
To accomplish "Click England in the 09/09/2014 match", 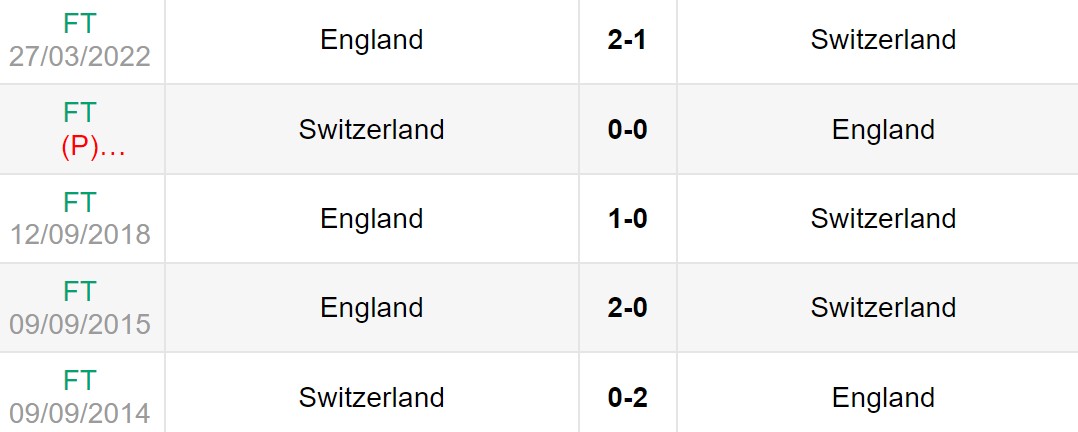I will click(883, 398).
